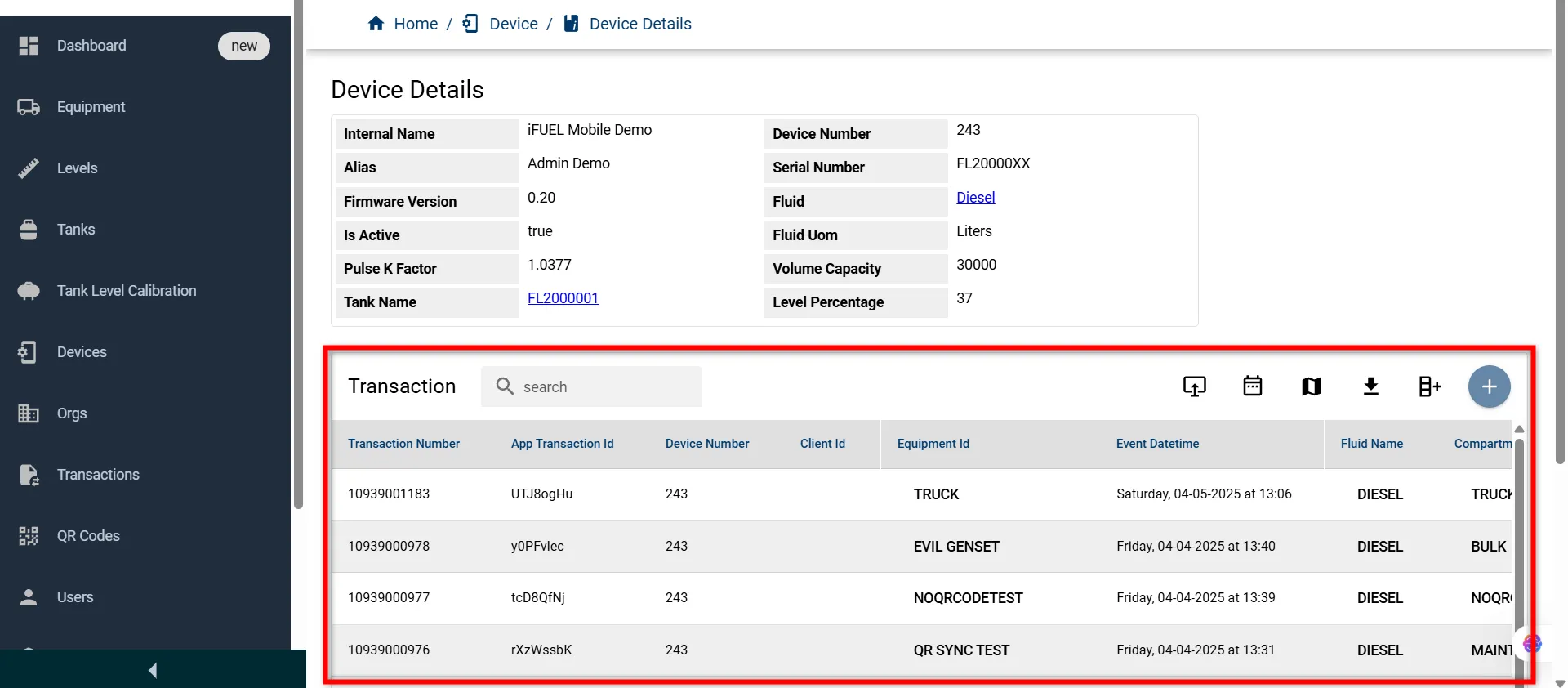This screenshot has width=1568, height=688.
Task: Sort by App Transaction Id column
Action: coord(562,444)
